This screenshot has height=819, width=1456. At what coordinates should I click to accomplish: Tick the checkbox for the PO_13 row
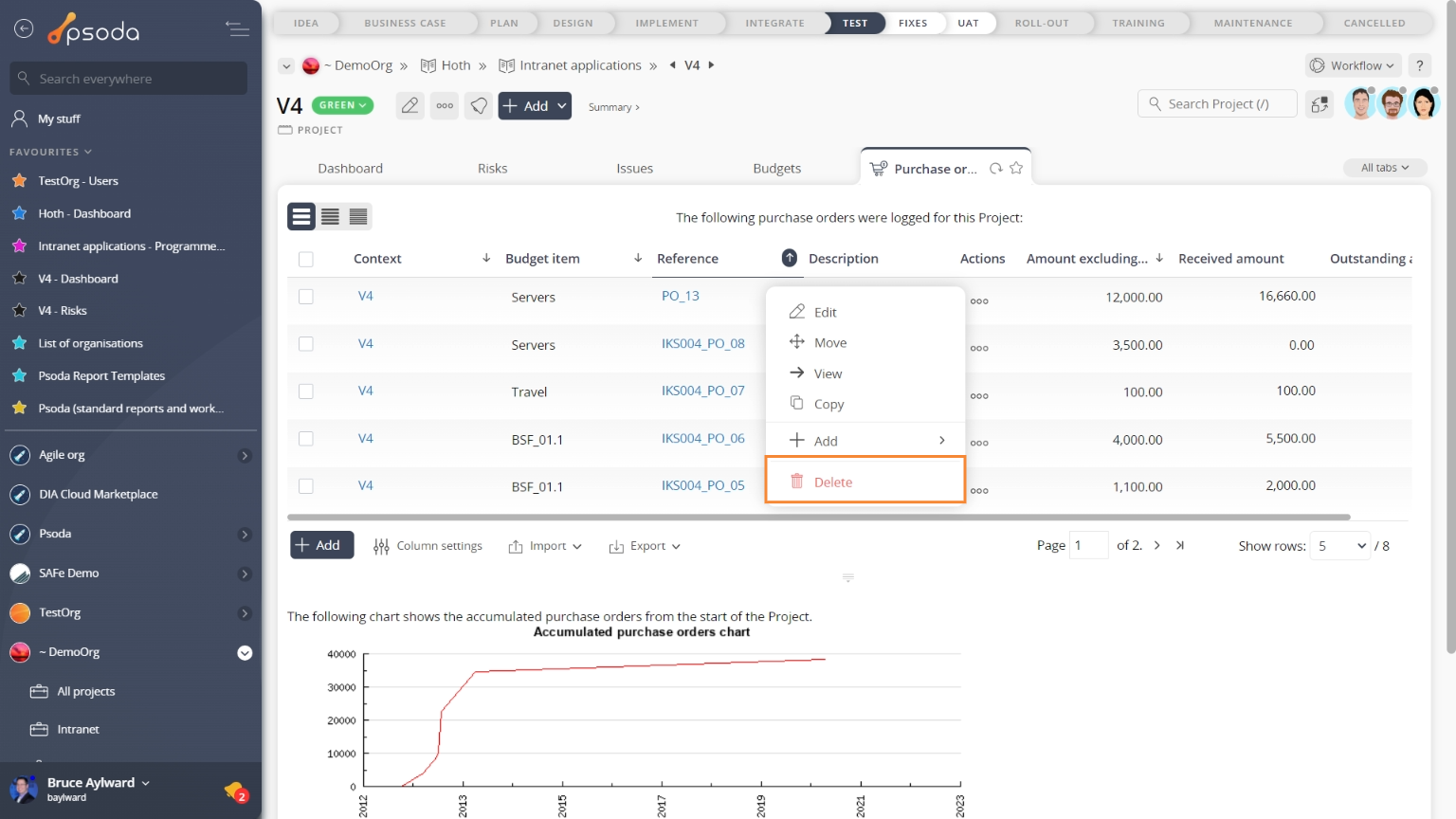coord(305,297)
